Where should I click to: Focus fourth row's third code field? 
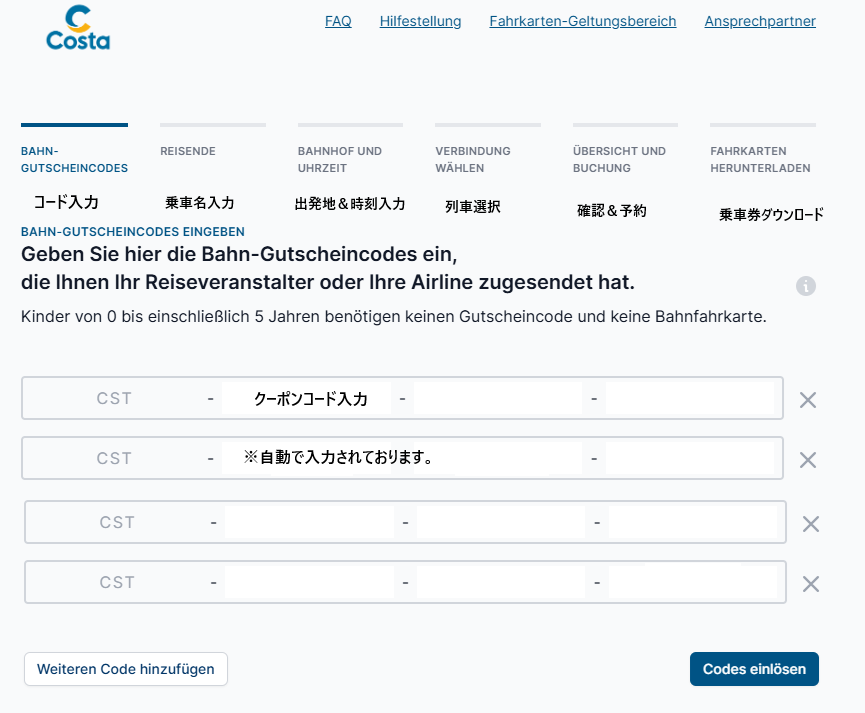501,582
